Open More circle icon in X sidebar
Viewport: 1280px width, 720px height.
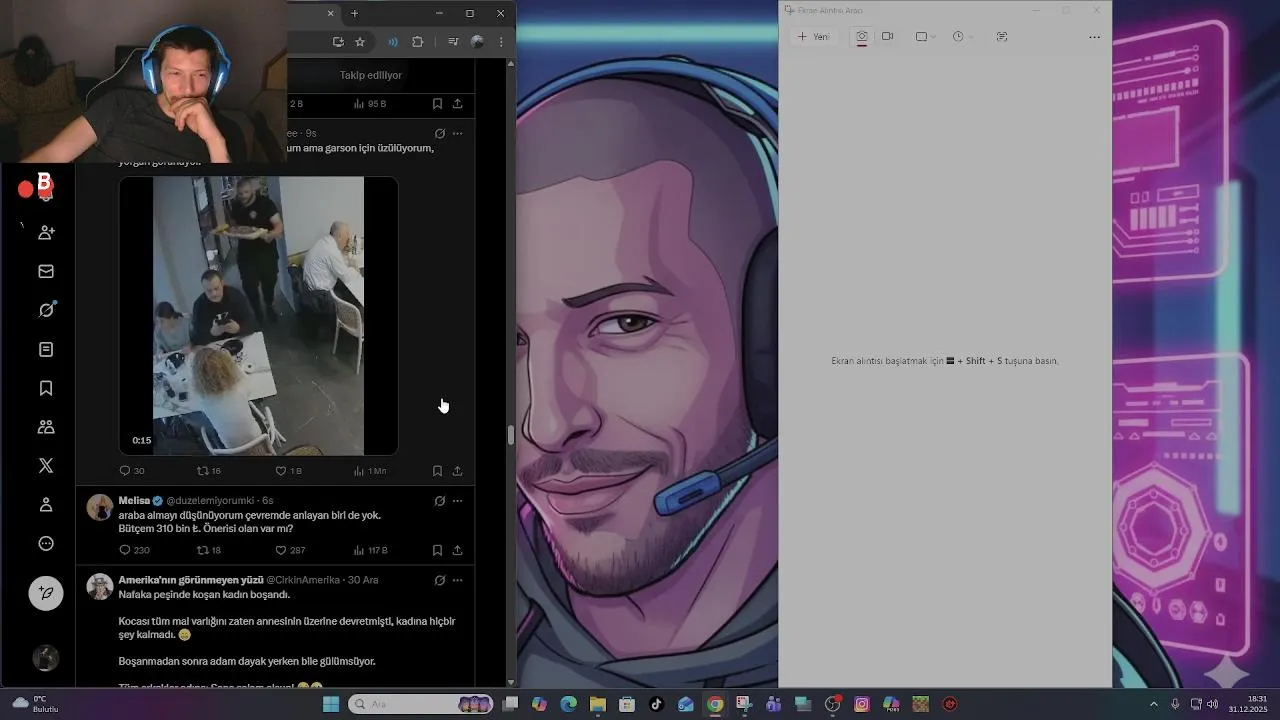click(x=46, y=544)
